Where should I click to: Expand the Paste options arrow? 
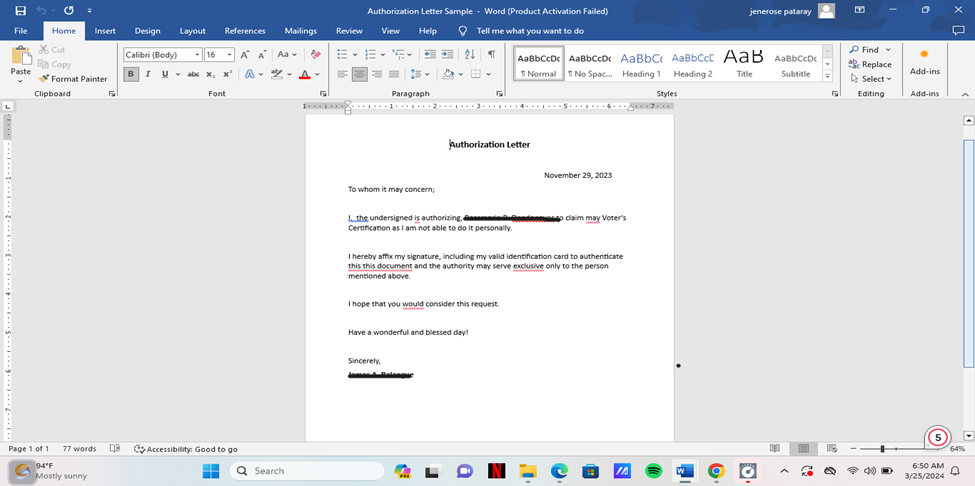click(x=21, y=81)
